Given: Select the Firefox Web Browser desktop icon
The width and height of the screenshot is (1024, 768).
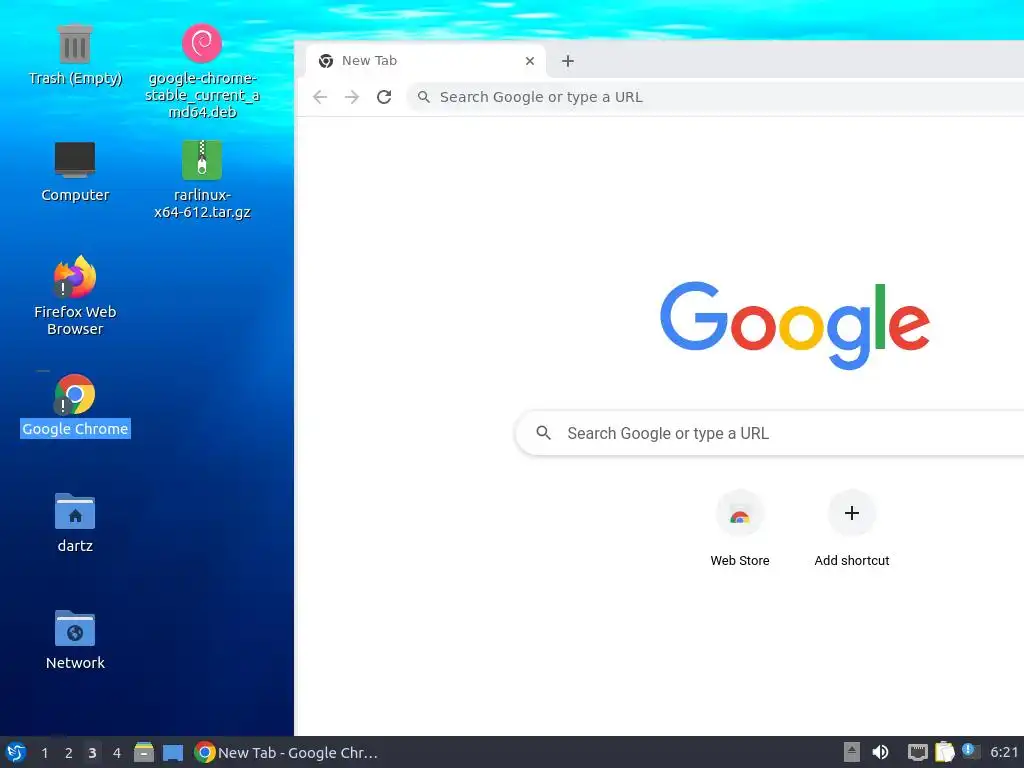Looking at the screenshot, I should coord(75,296).
